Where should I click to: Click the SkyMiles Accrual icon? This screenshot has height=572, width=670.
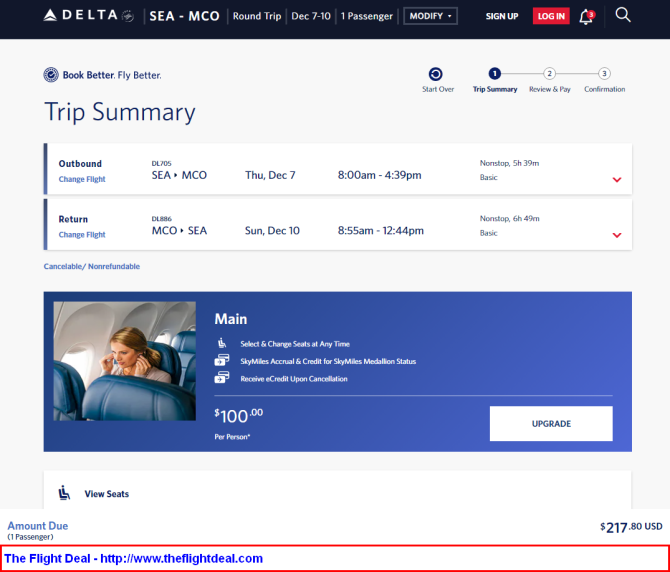click(221, 361)
